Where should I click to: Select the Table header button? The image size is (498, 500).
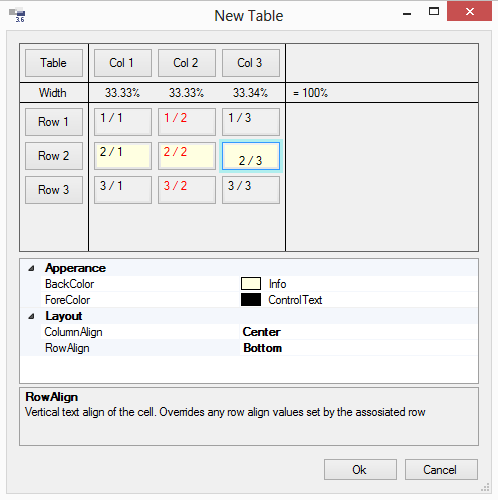[54, 63]
